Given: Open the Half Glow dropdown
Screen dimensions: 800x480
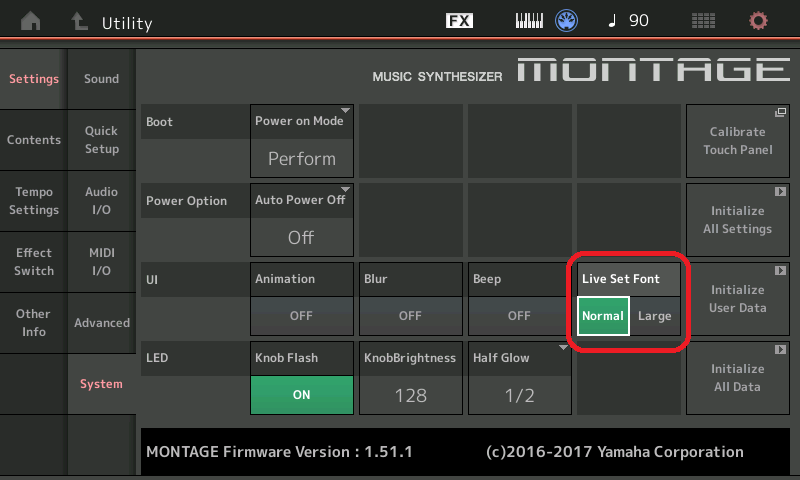Looking at the screenshot, I should click(519, 376).
